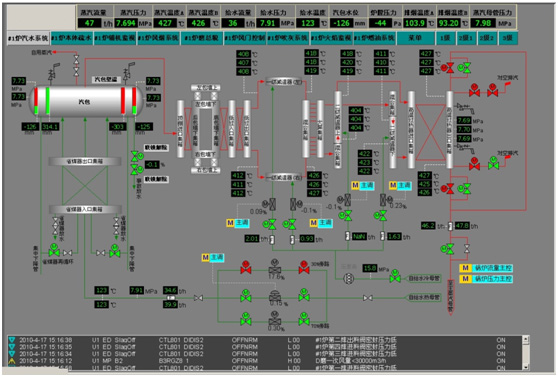The width and height of the screenshot is (558, 377).
Task: Switch to the #1炉吹灰系统 tab
Action: click(288, 38)
